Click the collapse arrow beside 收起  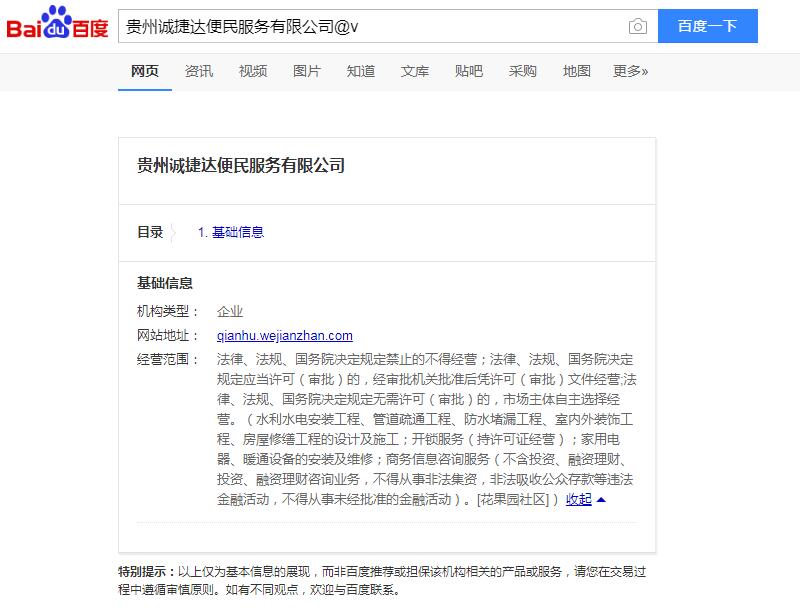601,500
